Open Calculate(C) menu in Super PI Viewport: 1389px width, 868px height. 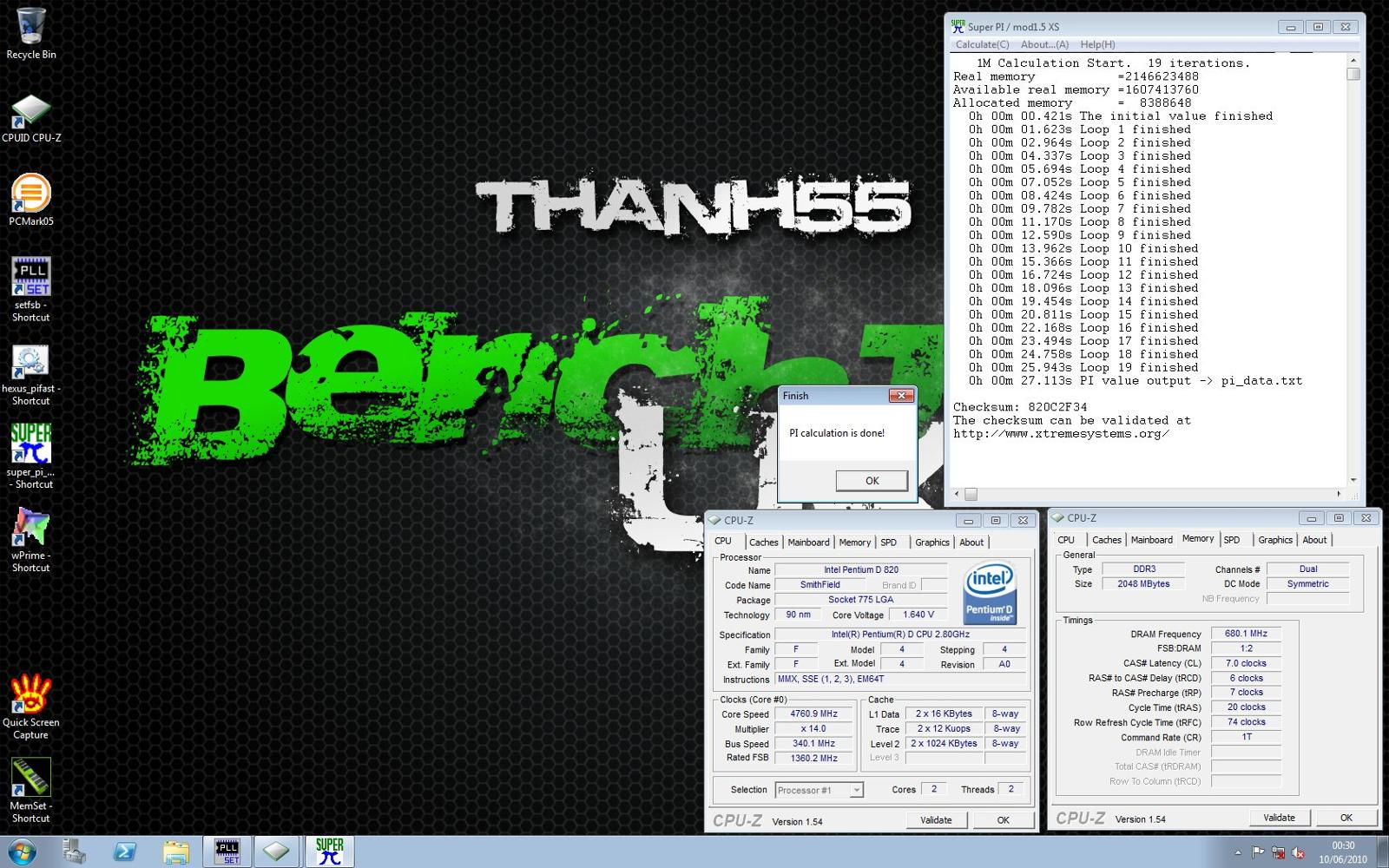[982, 44]
